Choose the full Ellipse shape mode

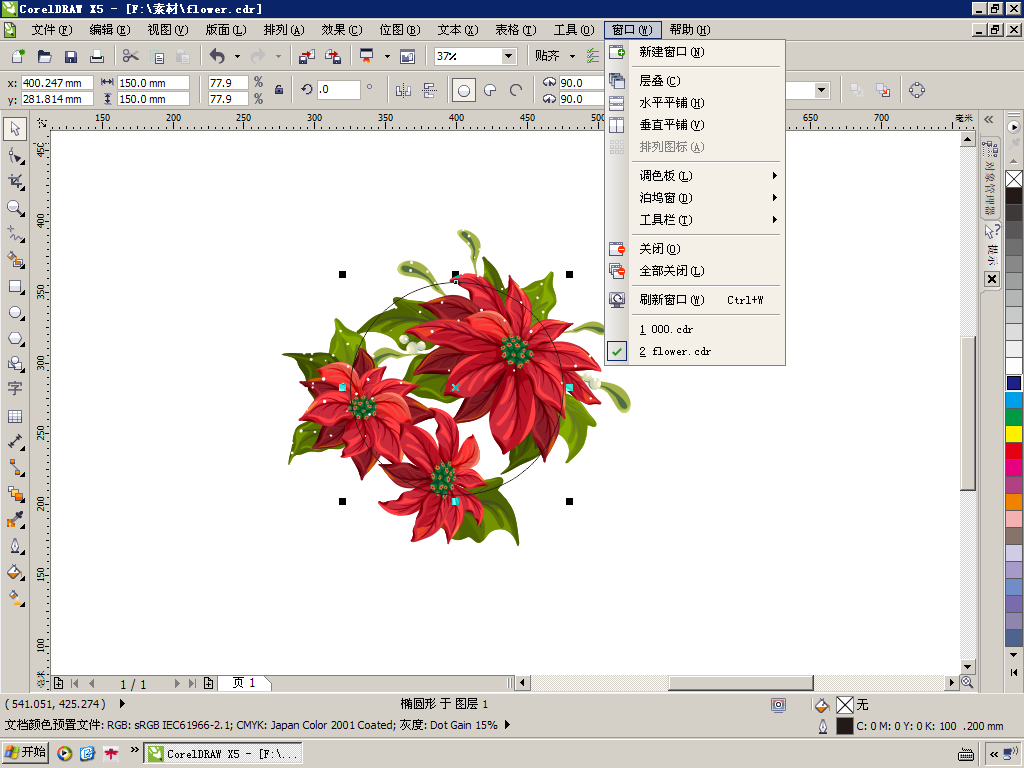[x=464, y=90]
